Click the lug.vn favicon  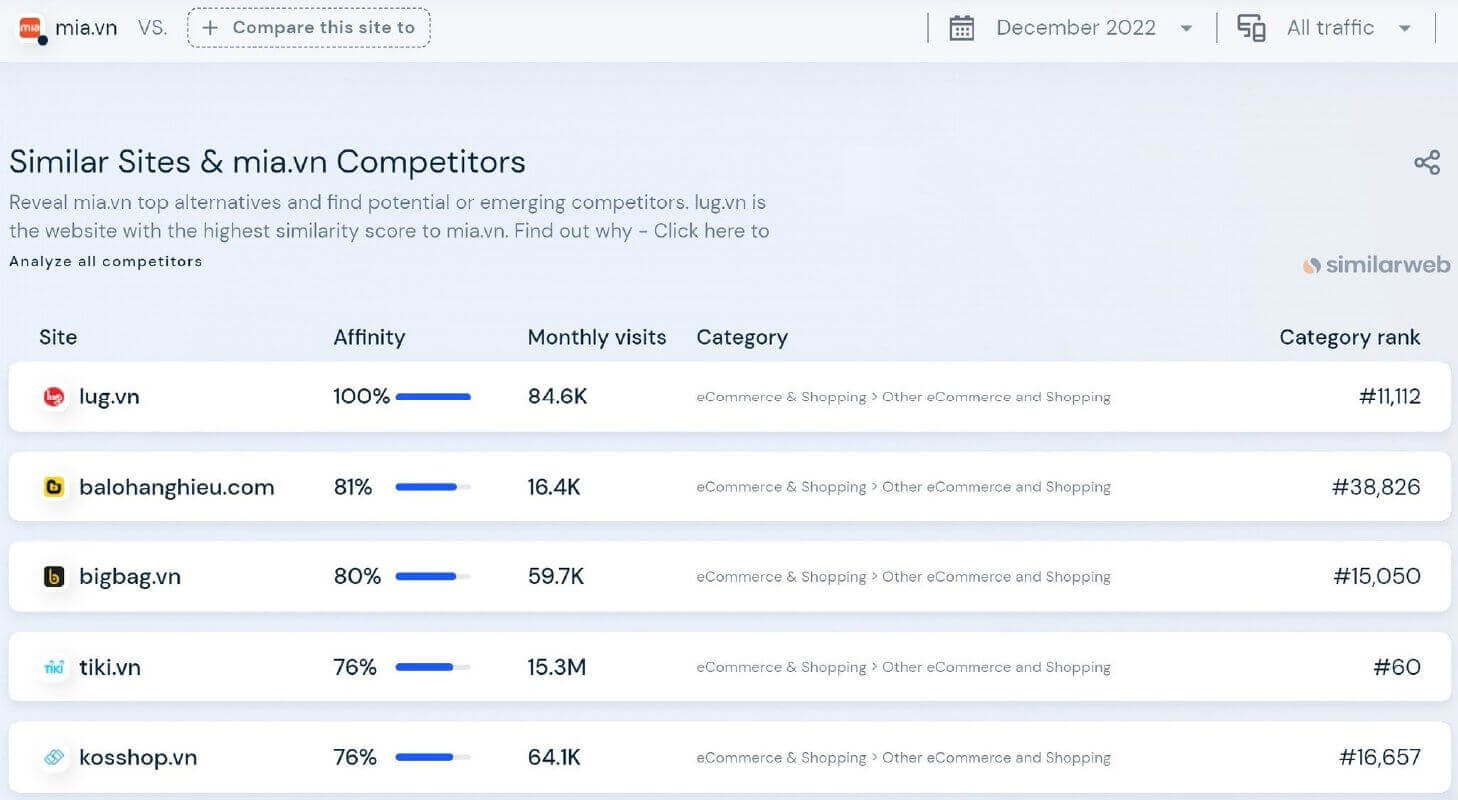coord(54,397)
